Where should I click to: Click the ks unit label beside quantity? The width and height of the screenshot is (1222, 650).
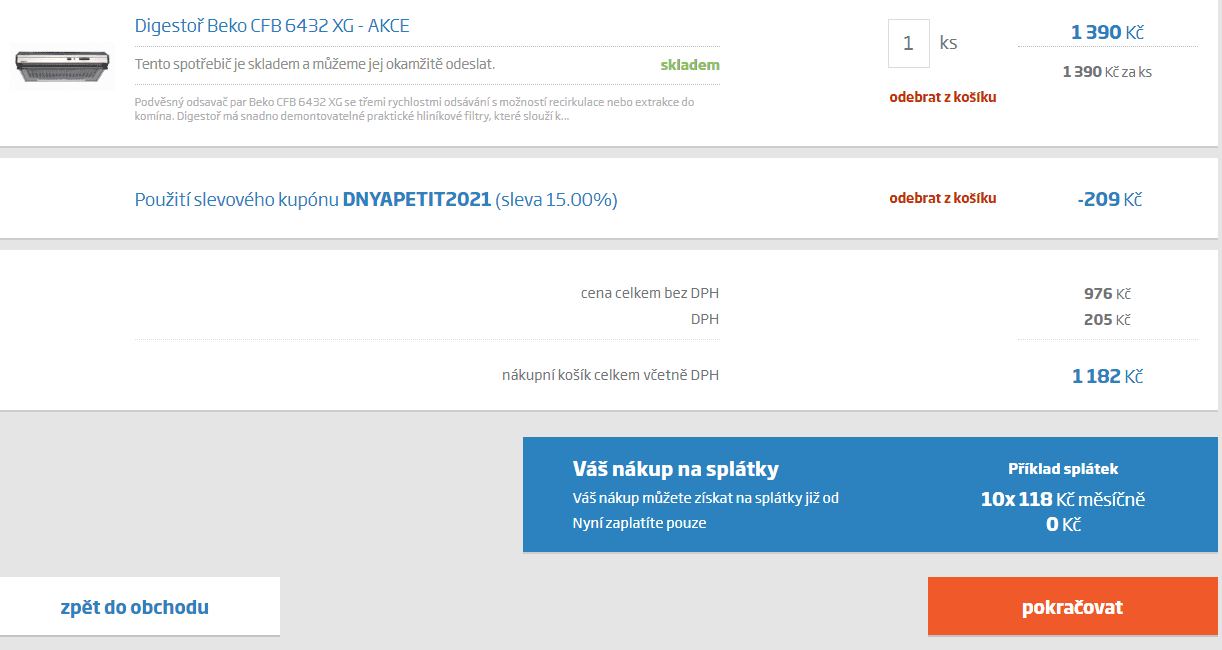948,43
